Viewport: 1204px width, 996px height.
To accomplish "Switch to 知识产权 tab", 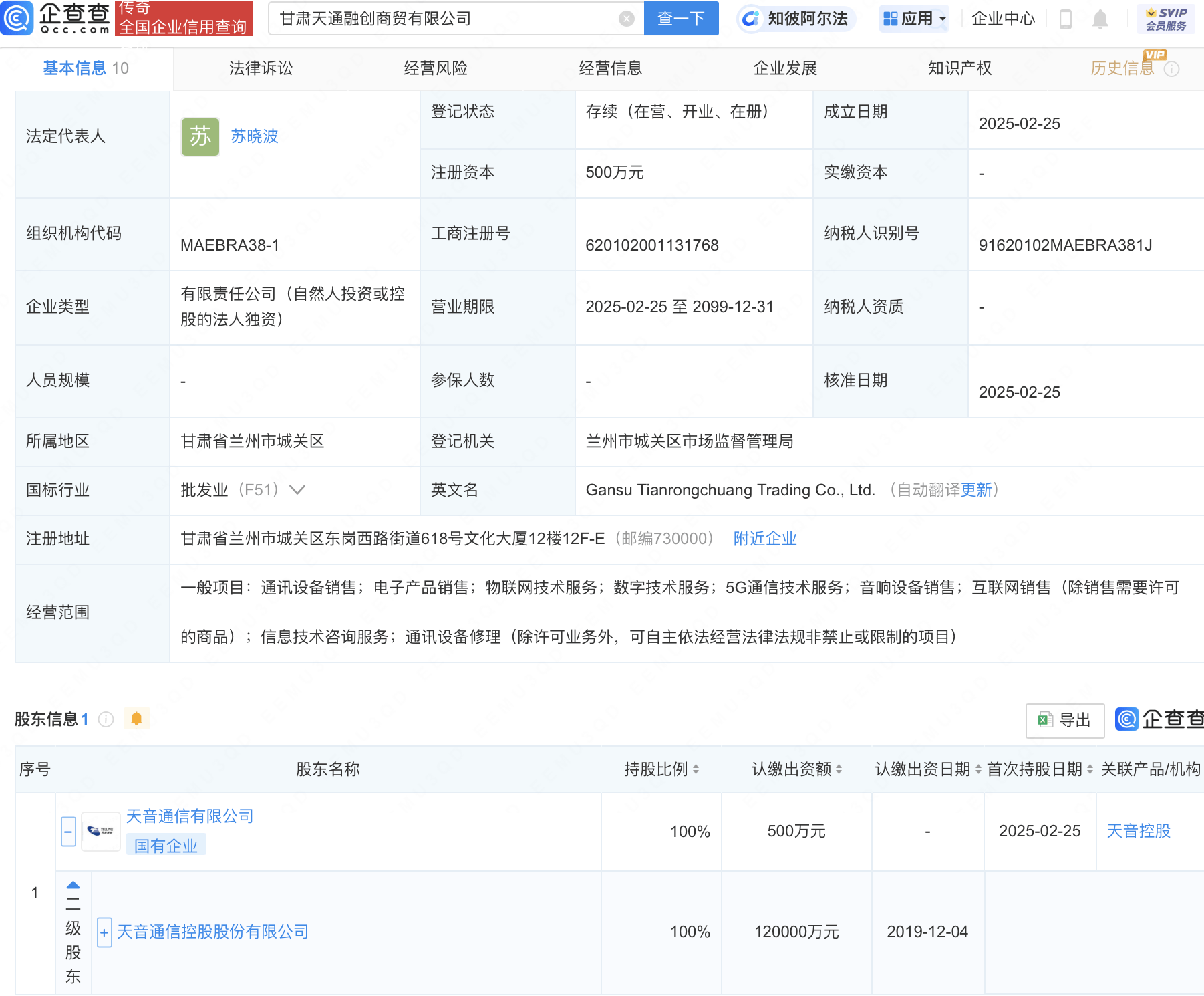I will tap(959, 68).
